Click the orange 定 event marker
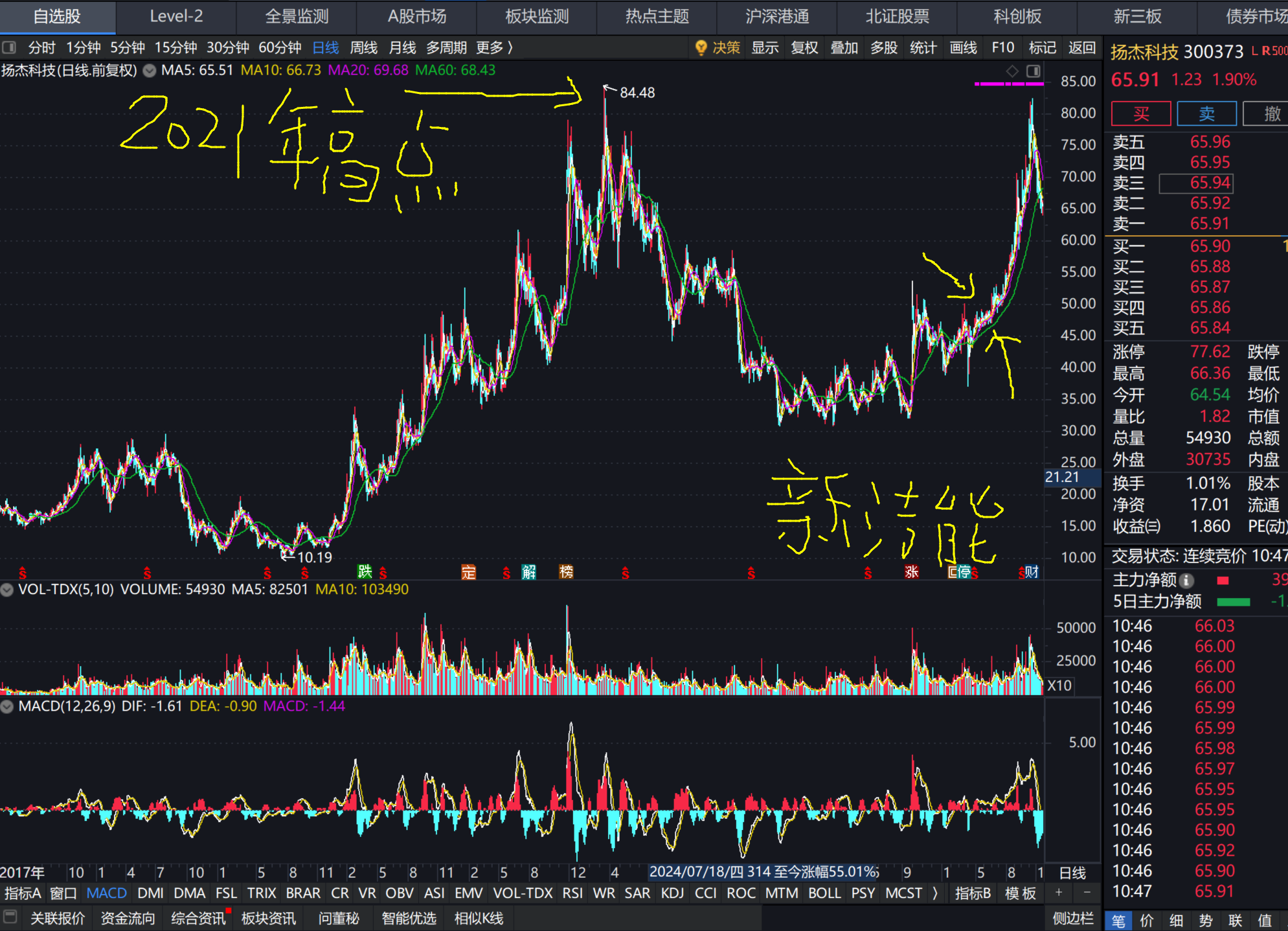 pyautogui.click(x=468, y=572)
